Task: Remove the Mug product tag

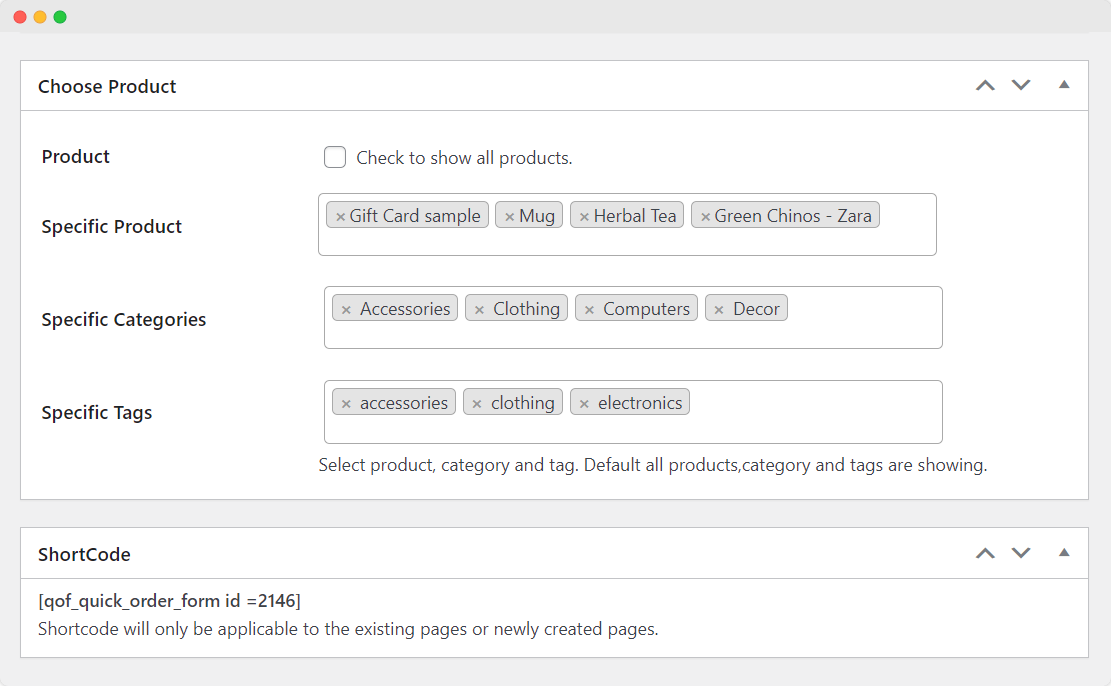Action: point(509,216)
